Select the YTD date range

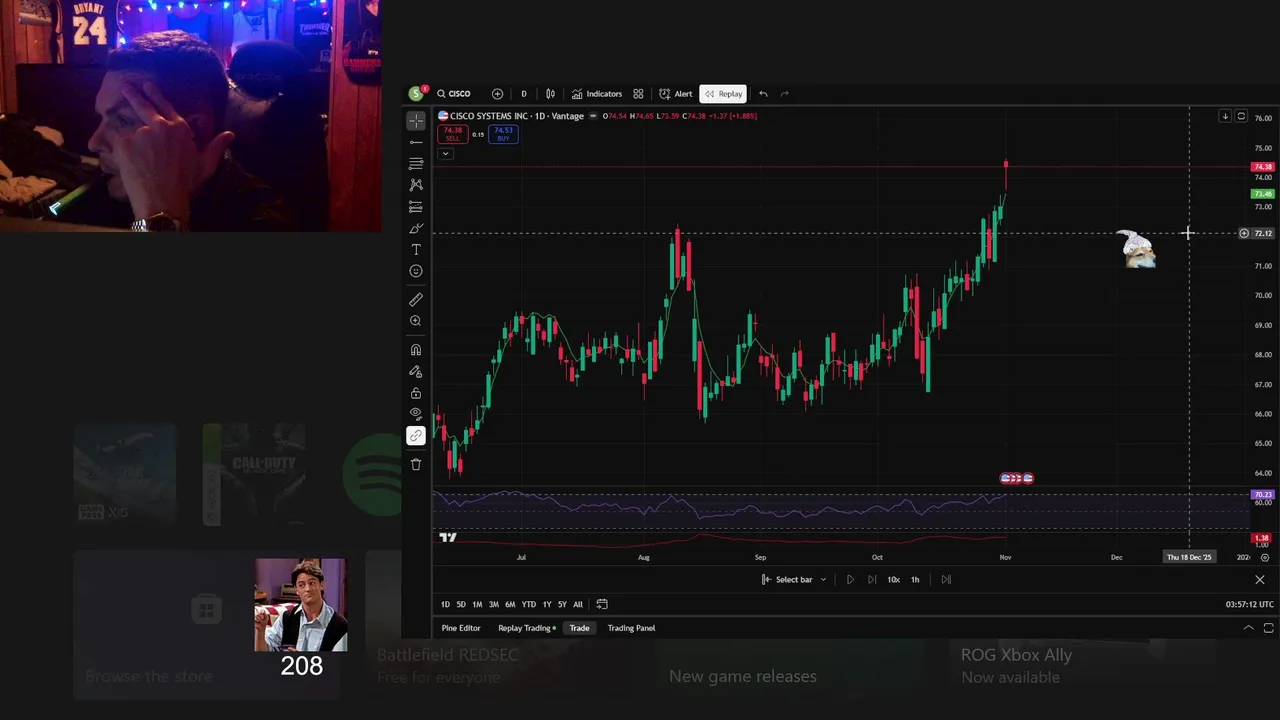(x=529, y=604)
